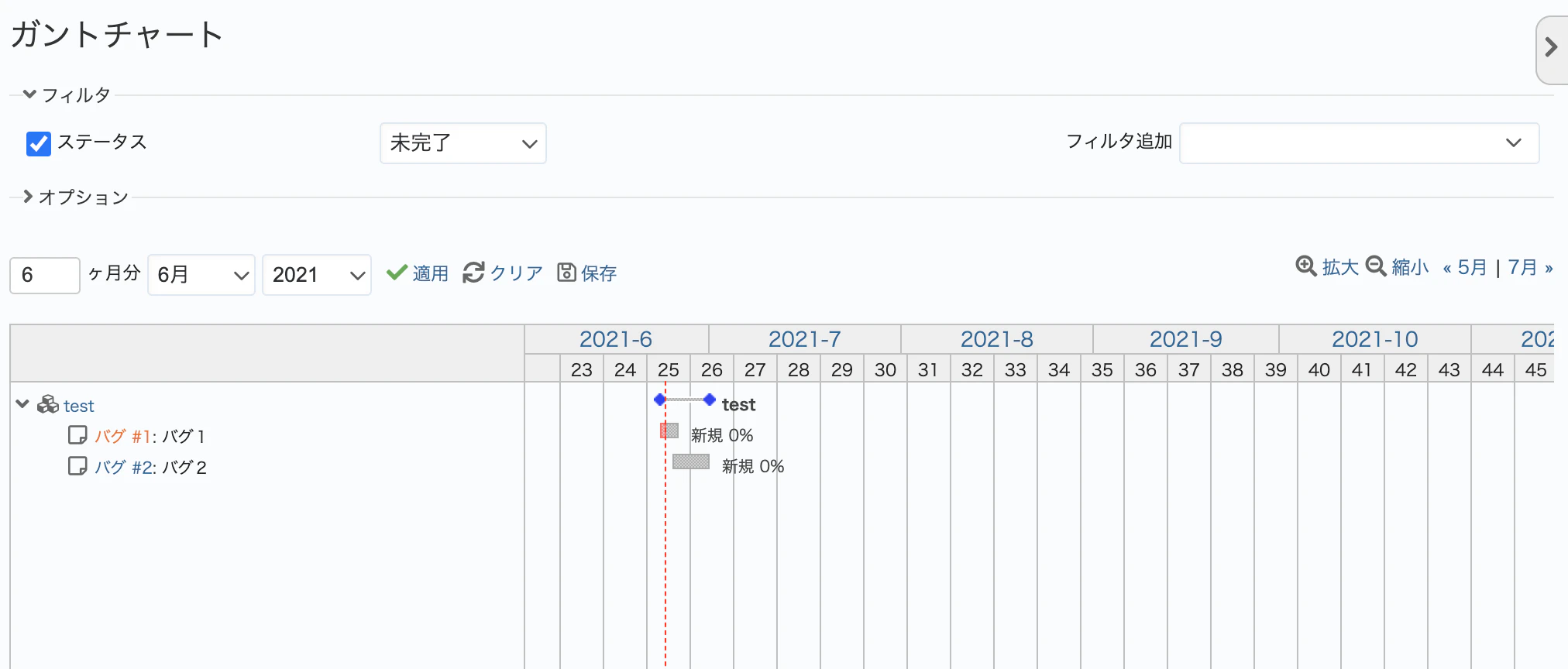Click week number 30 header
The width and height of the screenshot is (1568, 669).
point(885,369)
